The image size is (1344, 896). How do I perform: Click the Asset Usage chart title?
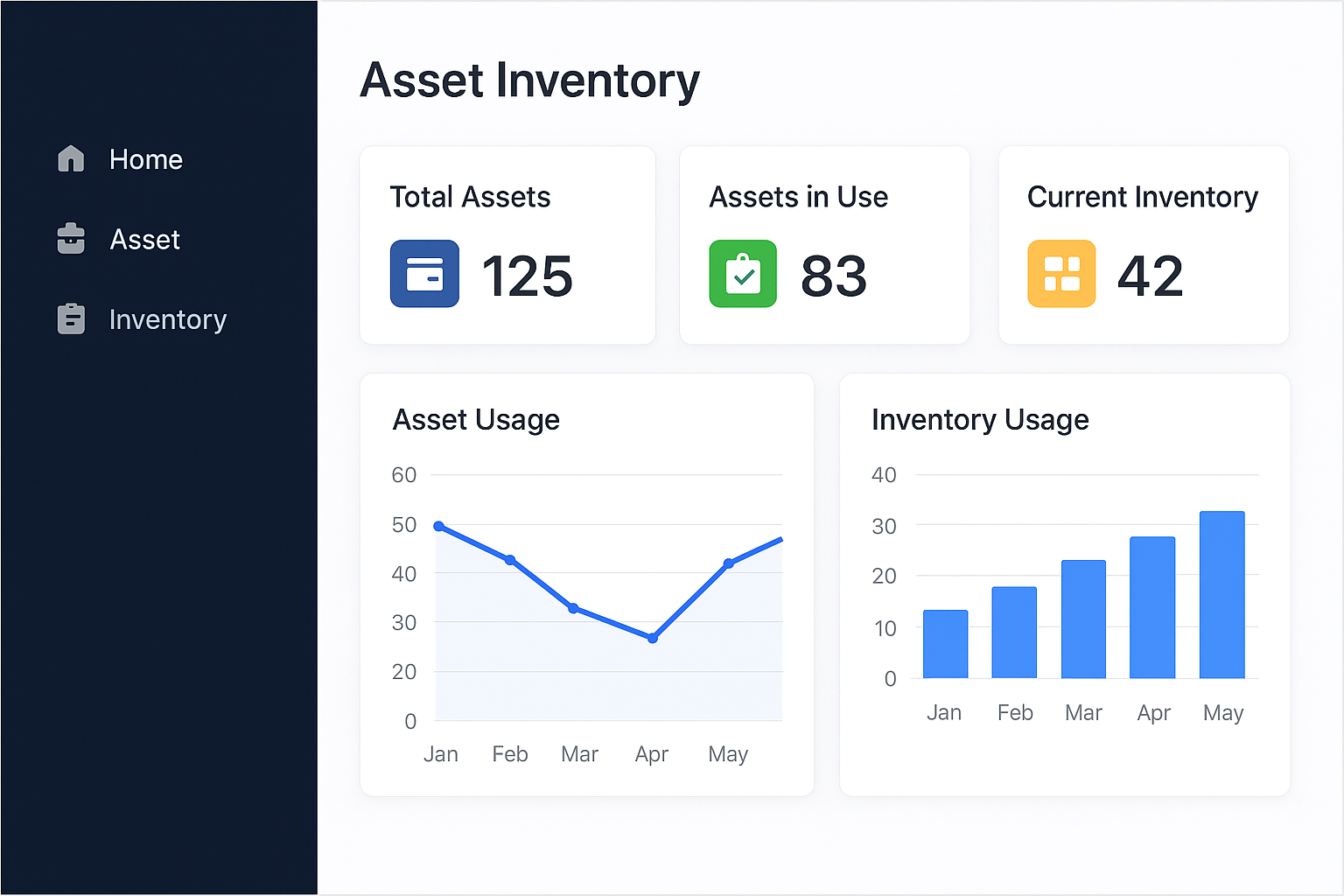coord(476,420)
